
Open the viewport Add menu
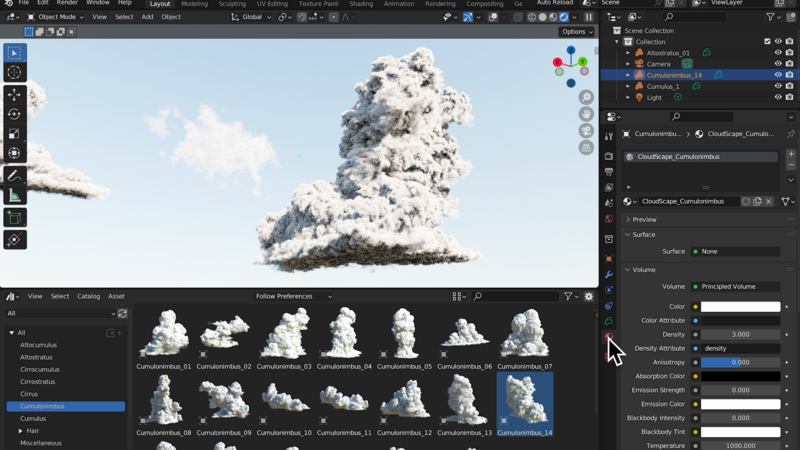coord(147,17)
